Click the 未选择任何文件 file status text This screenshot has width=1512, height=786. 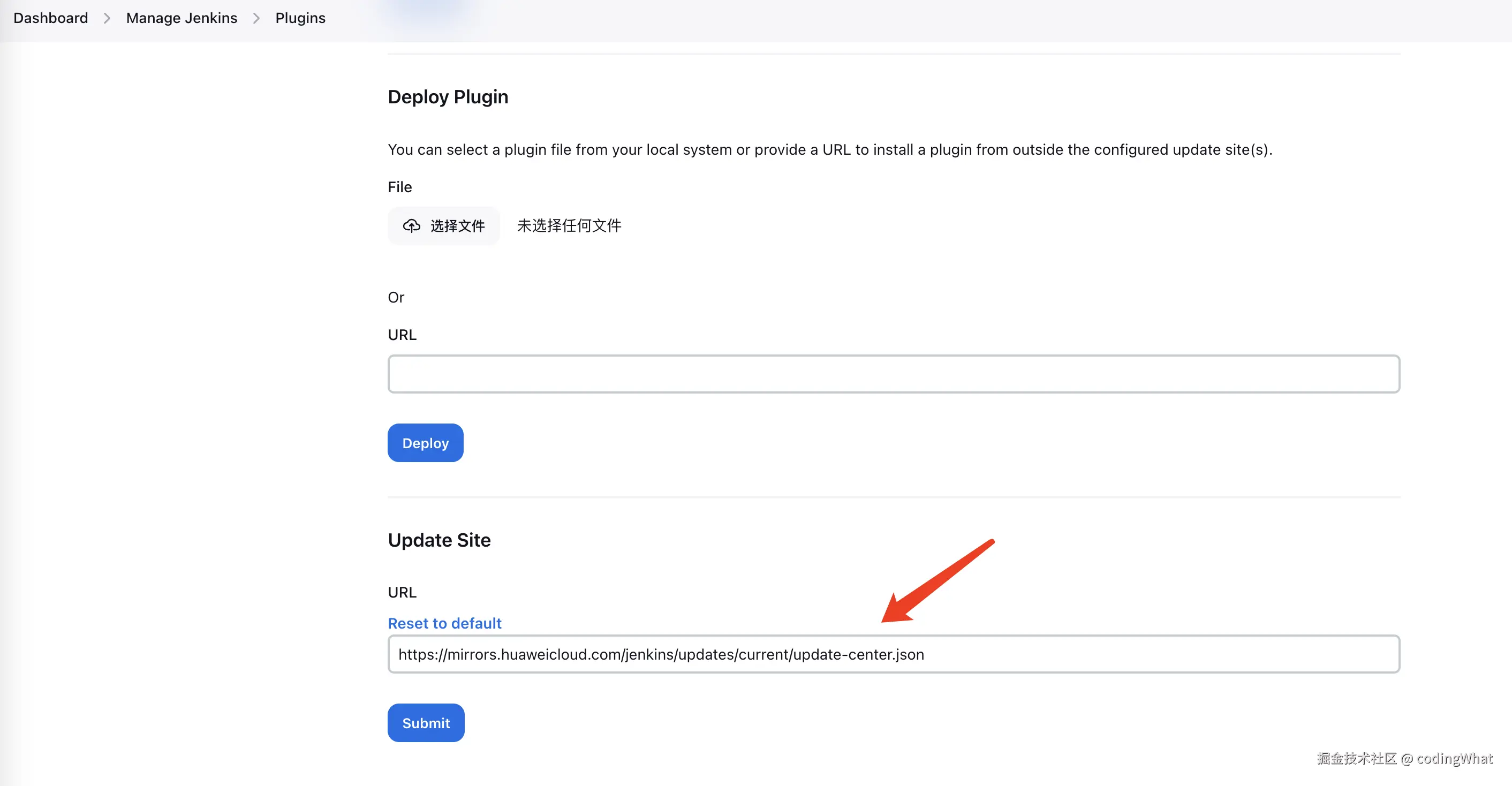[x=569, y=226]
